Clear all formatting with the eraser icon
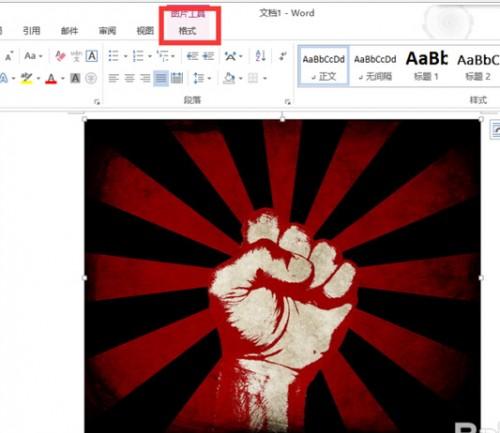500x433 pixels. [60, 56]
